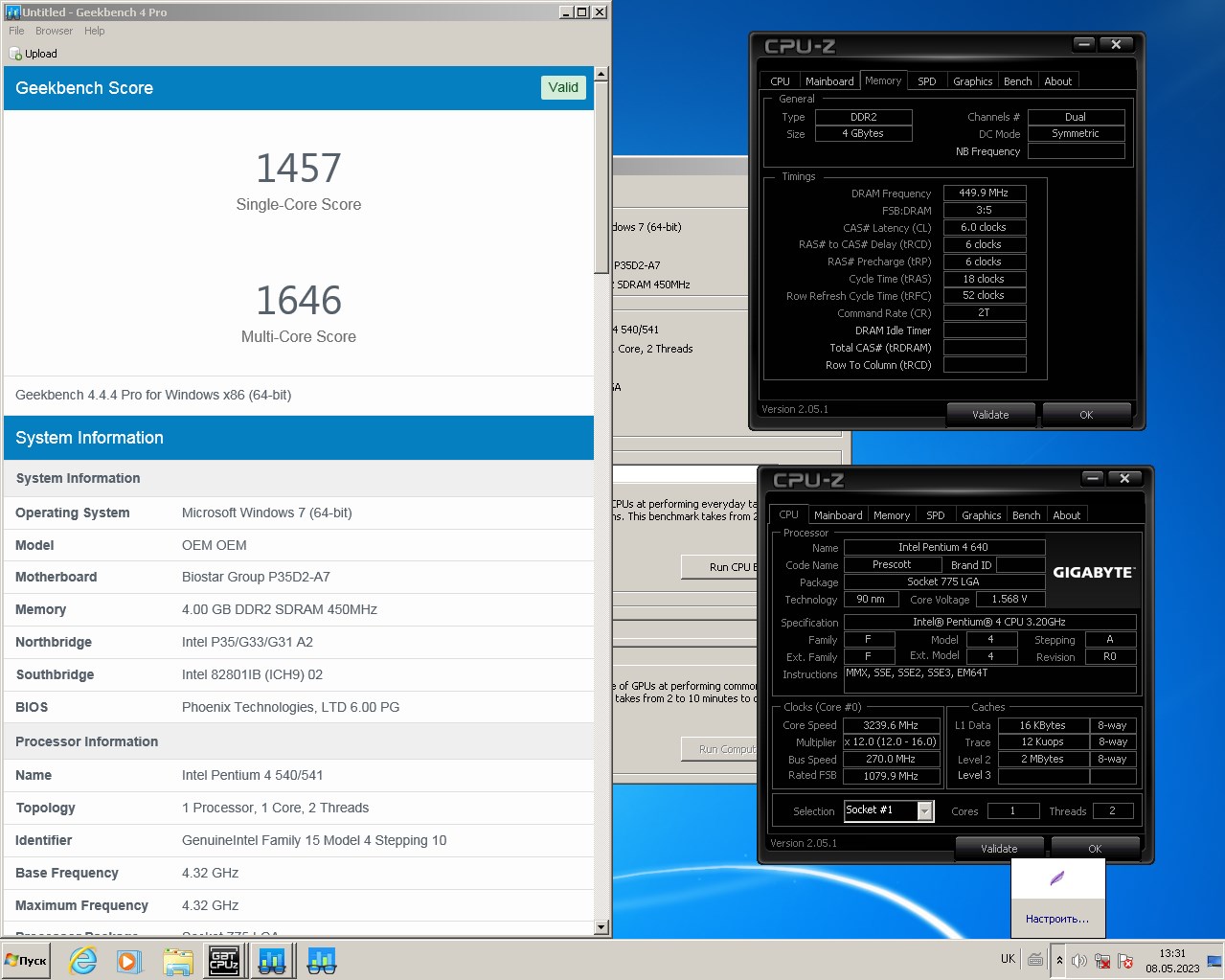Click the CAS# Latency 6.0 clocks field

(985, 227)
